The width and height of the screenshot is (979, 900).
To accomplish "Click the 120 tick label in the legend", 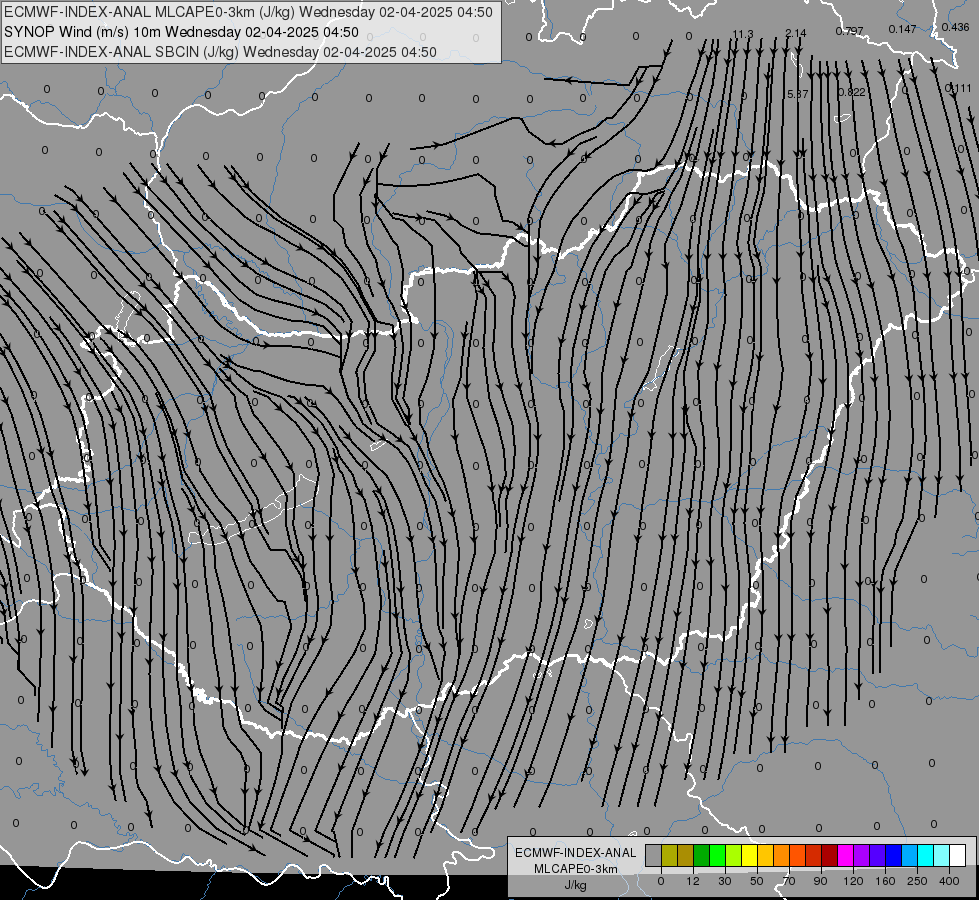I will (x=853, y=881).
